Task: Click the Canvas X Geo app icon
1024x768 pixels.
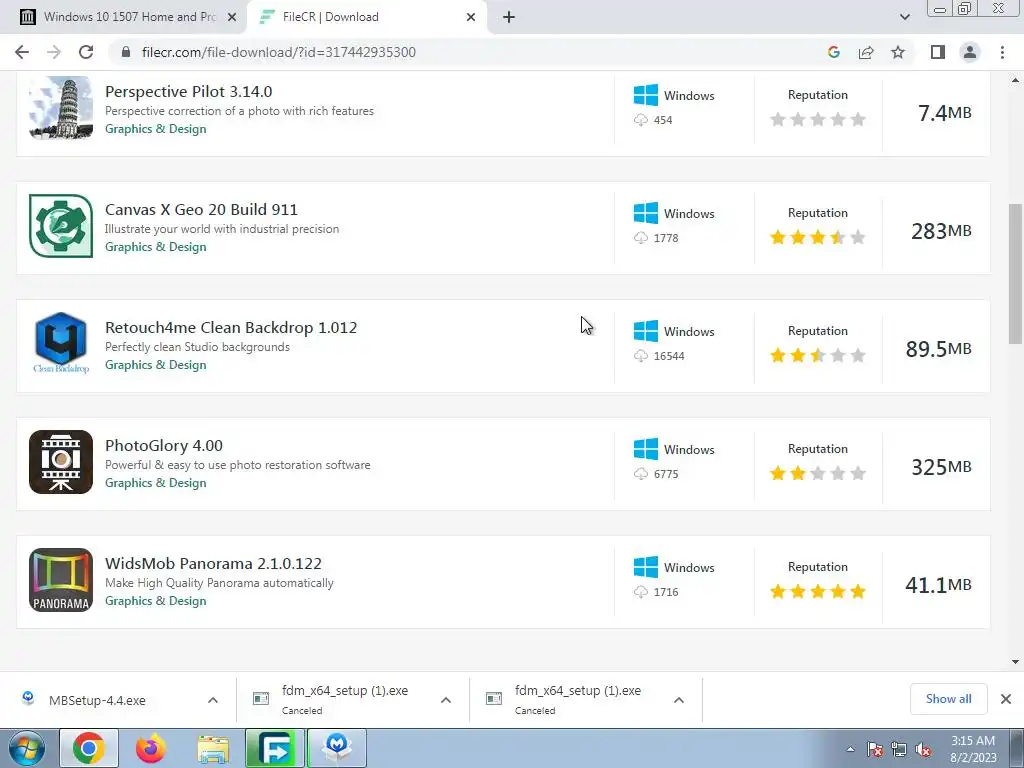Action: 61,226
